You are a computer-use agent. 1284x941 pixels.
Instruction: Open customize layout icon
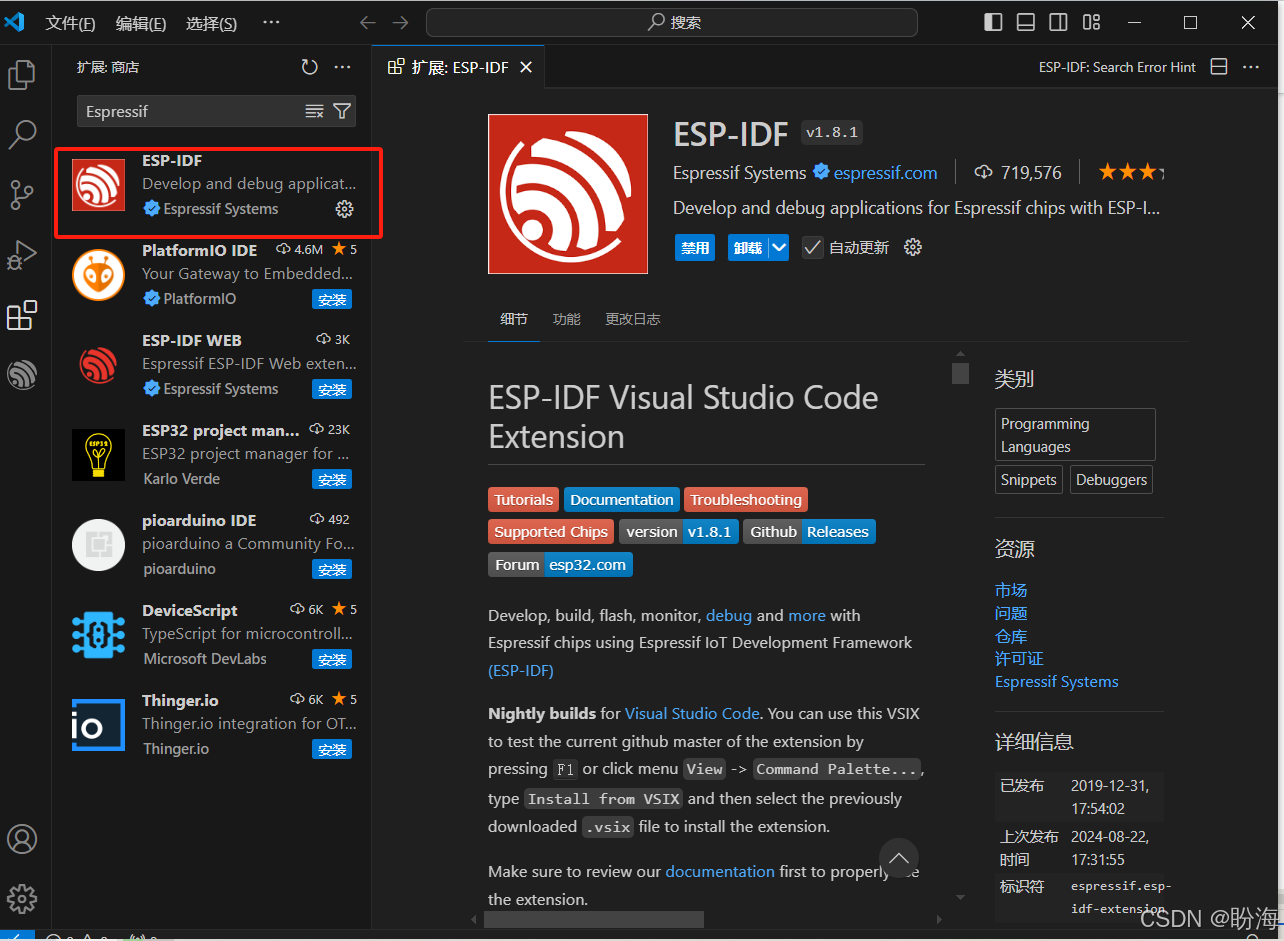[1092, 22]
